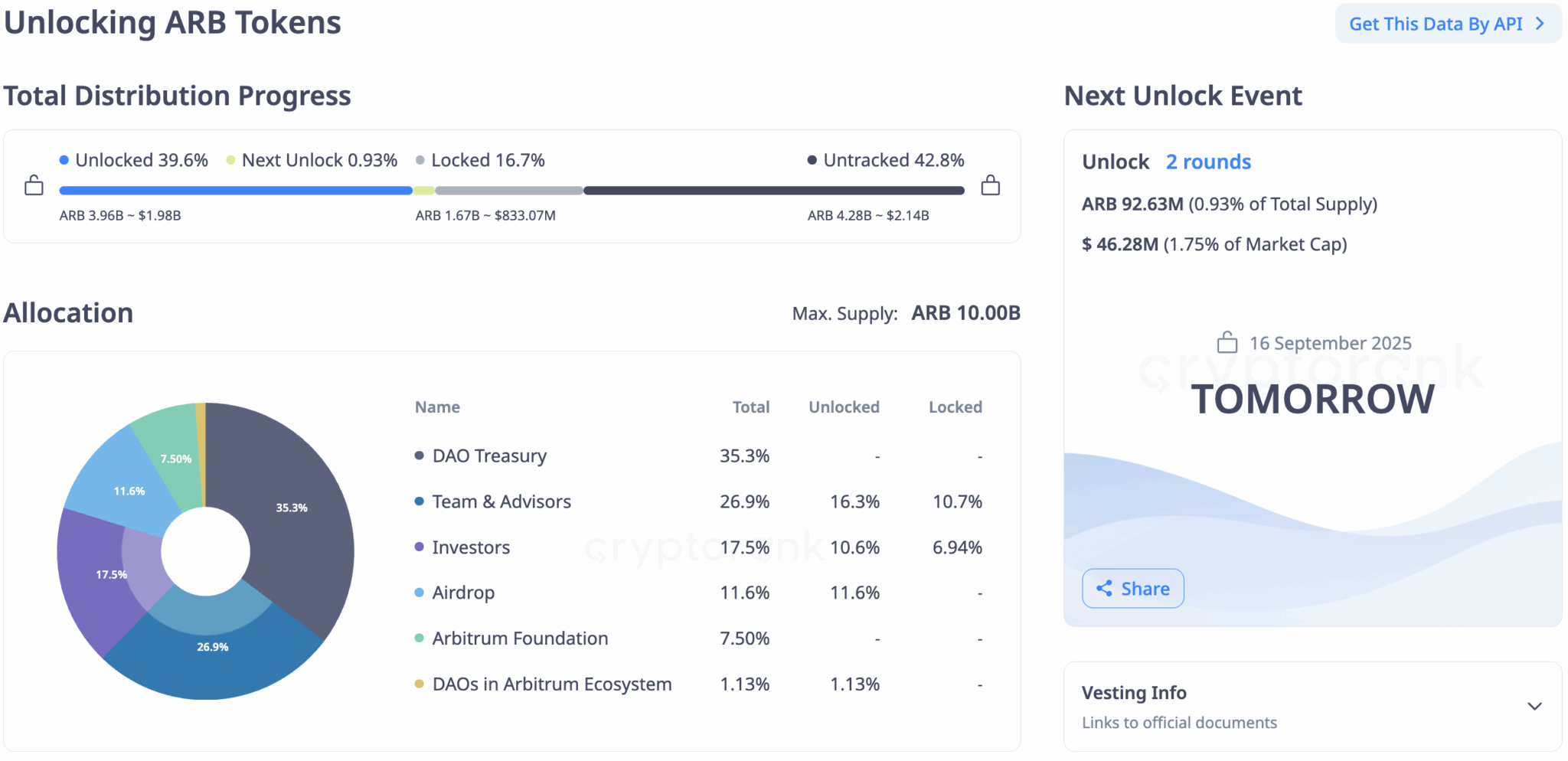The image size is (1568, 761).
Task: Click the lock icon beside 16 September 2025
Action: point(1227,342)
